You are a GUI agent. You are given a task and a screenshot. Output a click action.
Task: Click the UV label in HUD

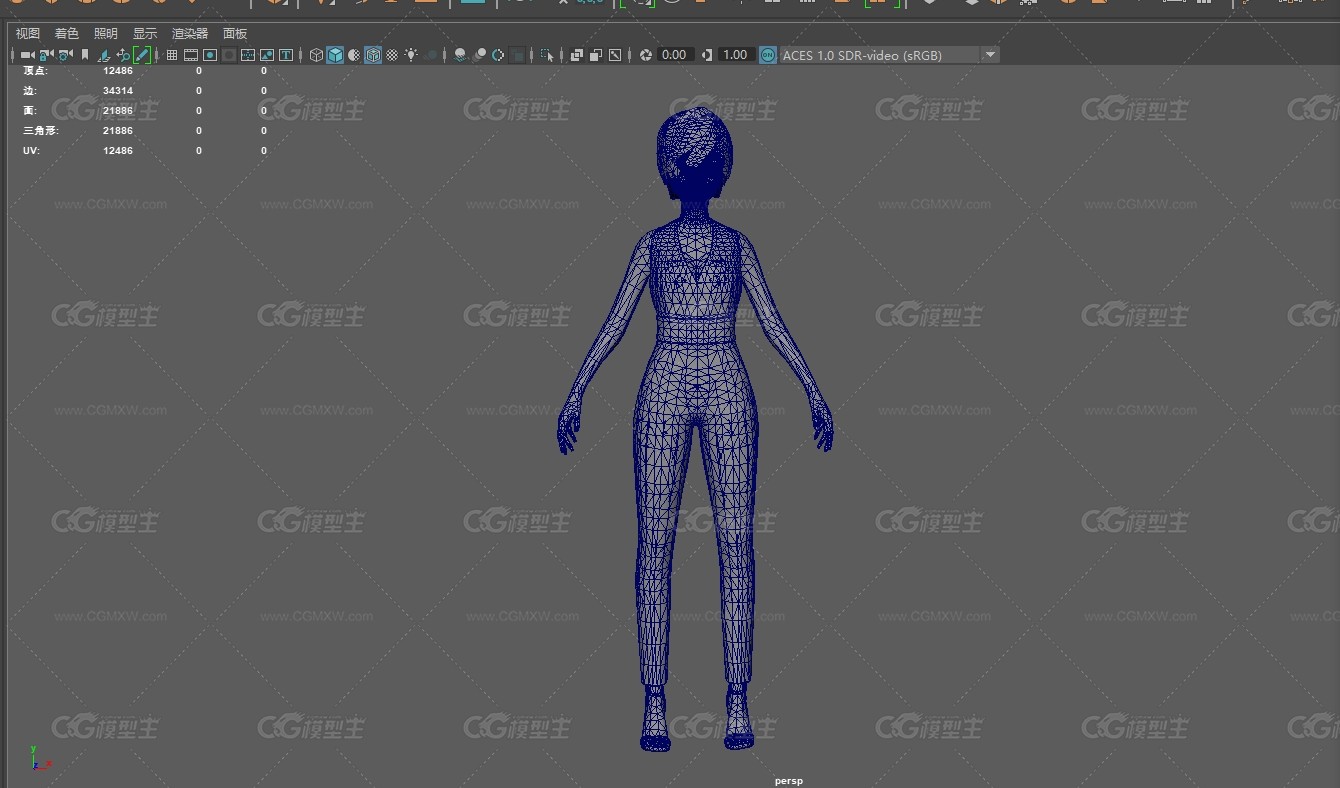pos(31,151)
